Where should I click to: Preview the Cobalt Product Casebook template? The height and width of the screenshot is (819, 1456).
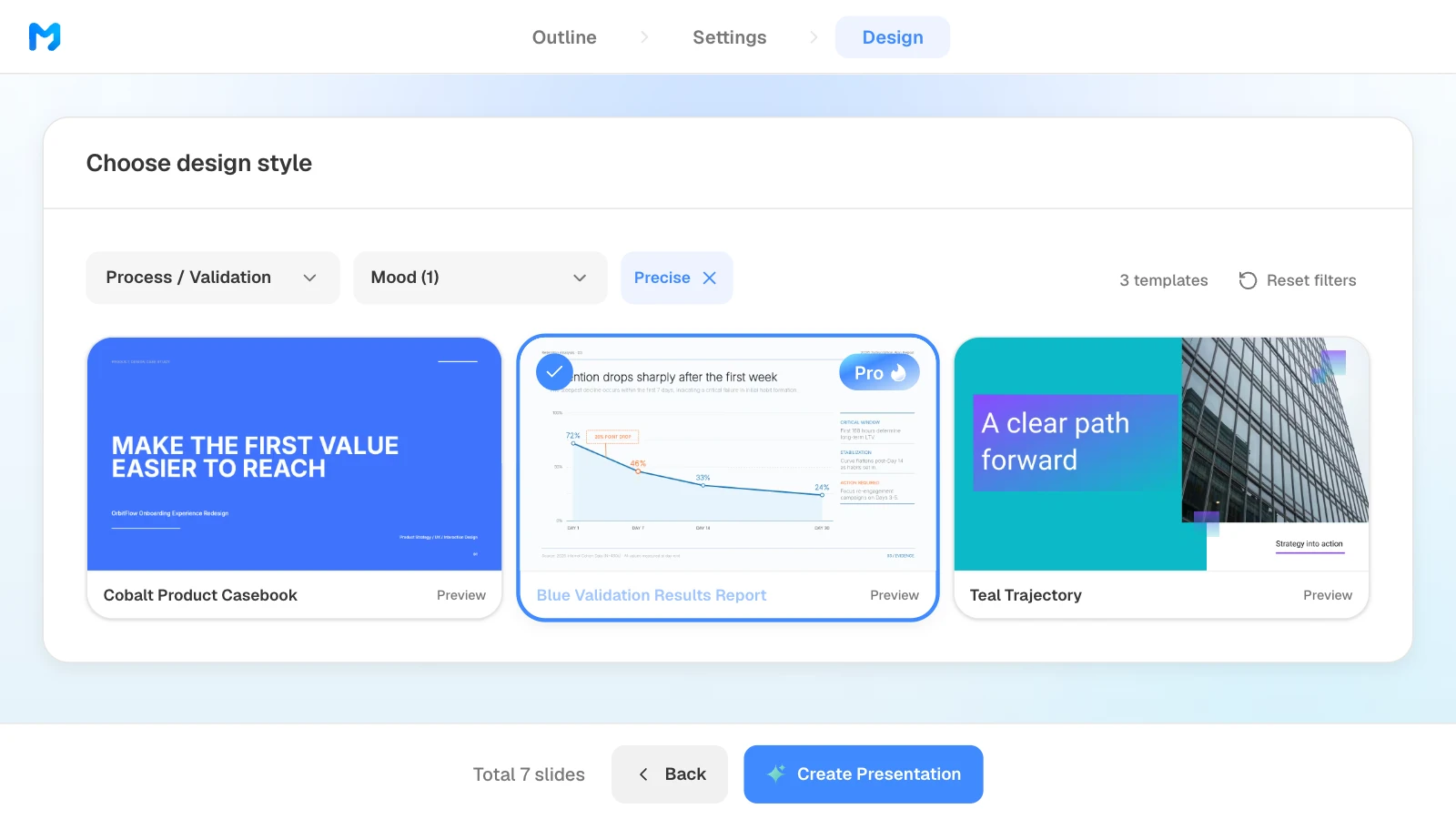461,595
